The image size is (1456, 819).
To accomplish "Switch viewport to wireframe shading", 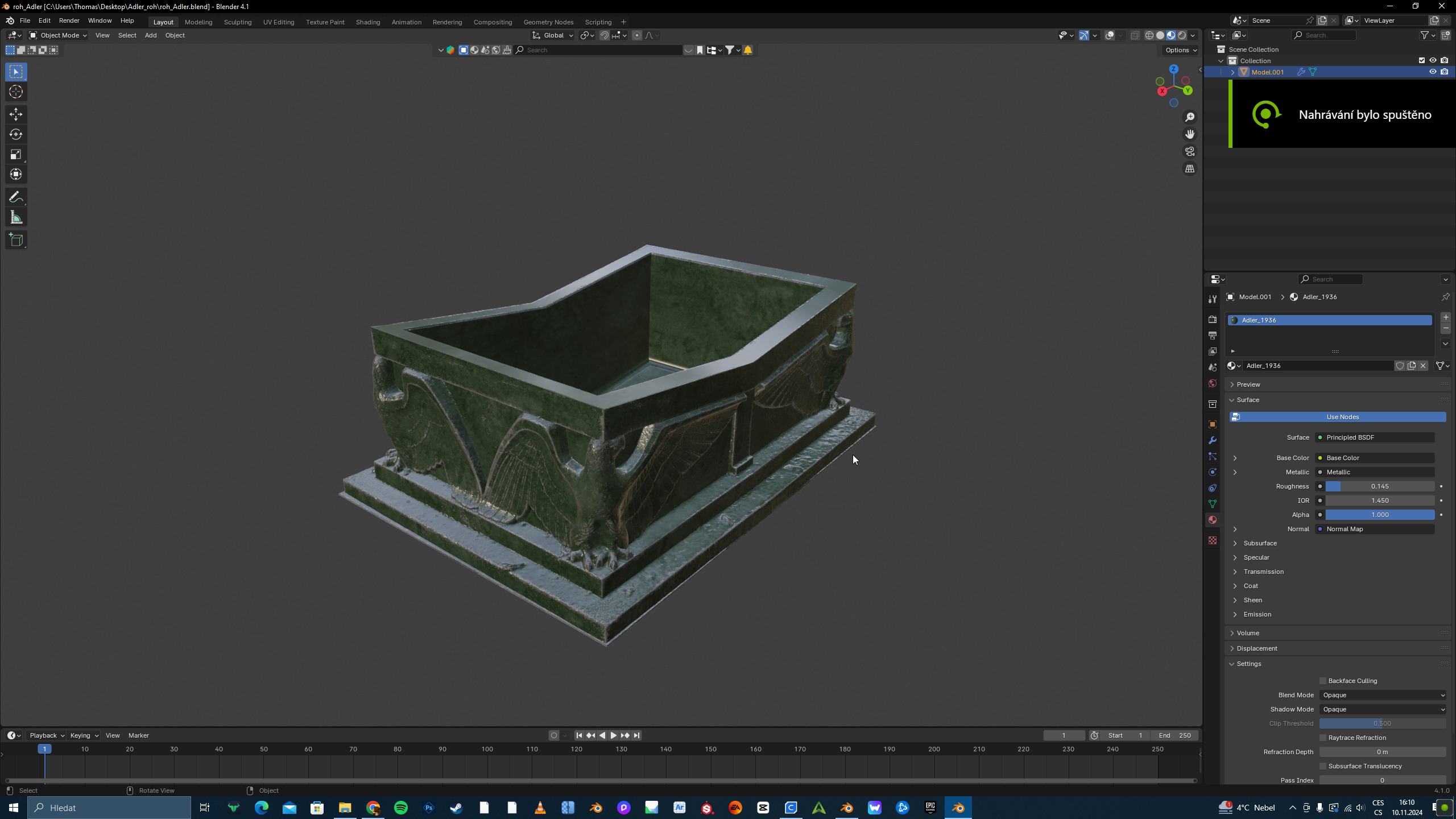I will pos(1149,35).
